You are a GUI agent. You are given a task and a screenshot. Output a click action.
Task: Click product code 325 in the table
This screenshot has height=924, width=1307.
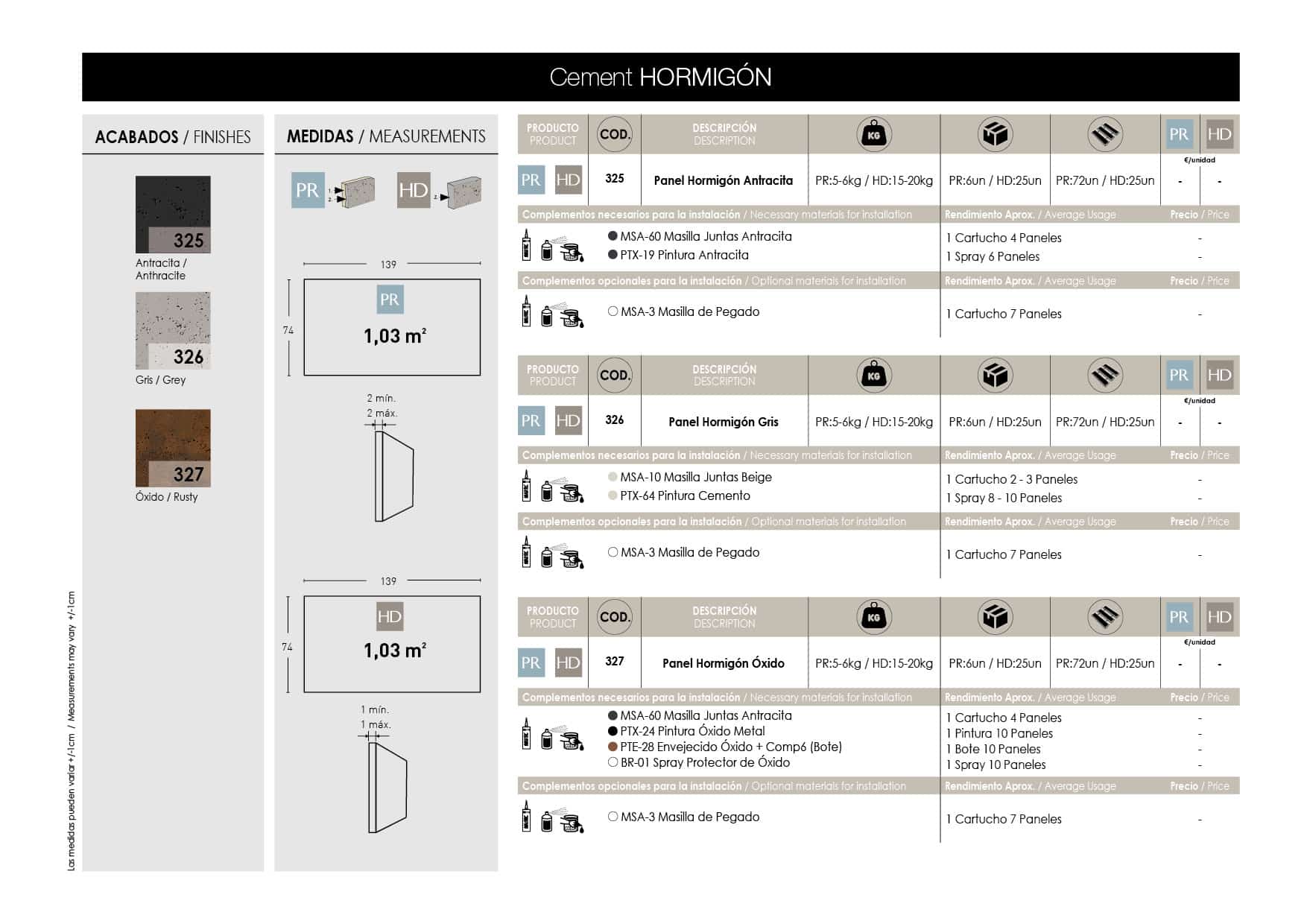click(615, 179)
